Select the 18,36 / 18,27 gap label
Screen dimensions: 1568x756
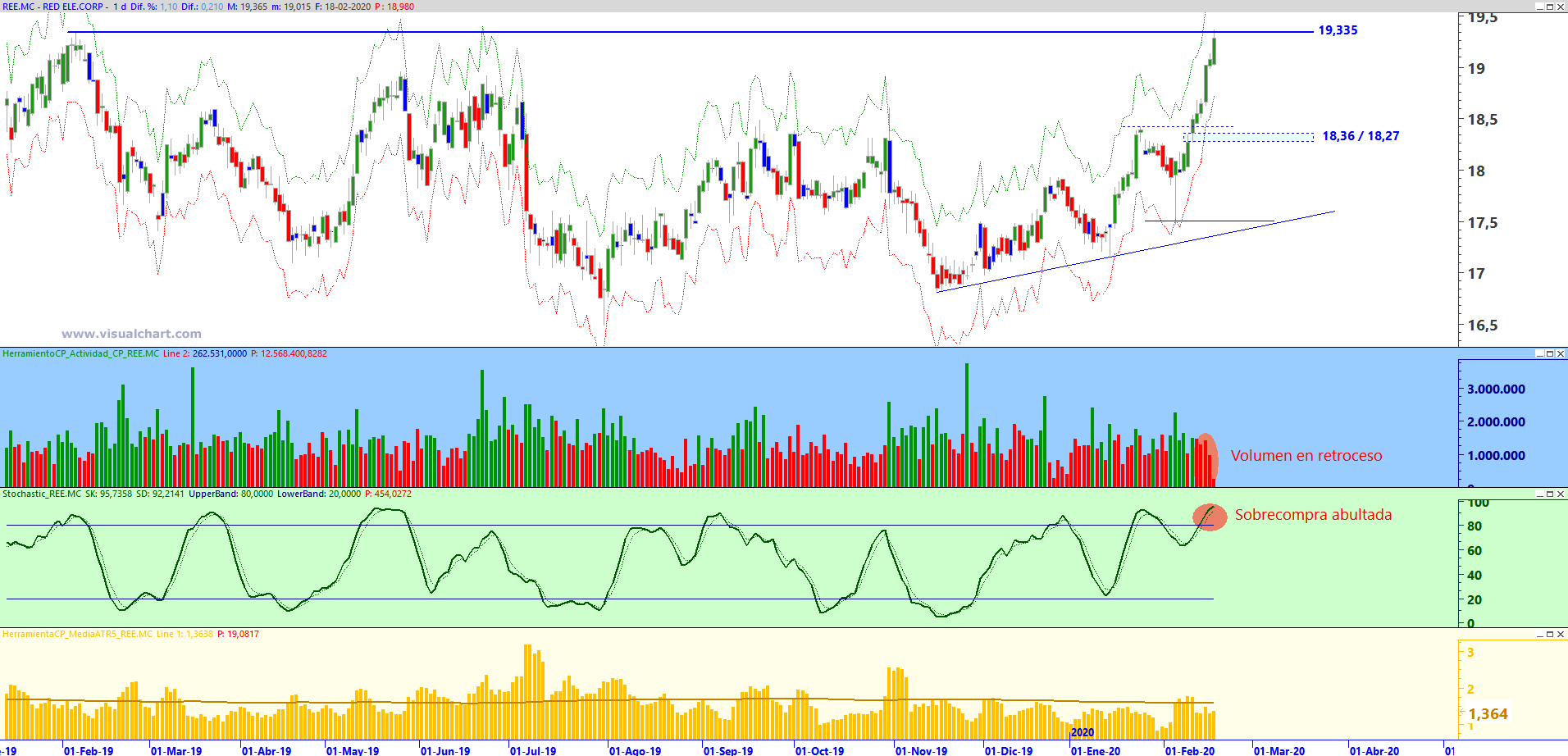coord(1361,136)
